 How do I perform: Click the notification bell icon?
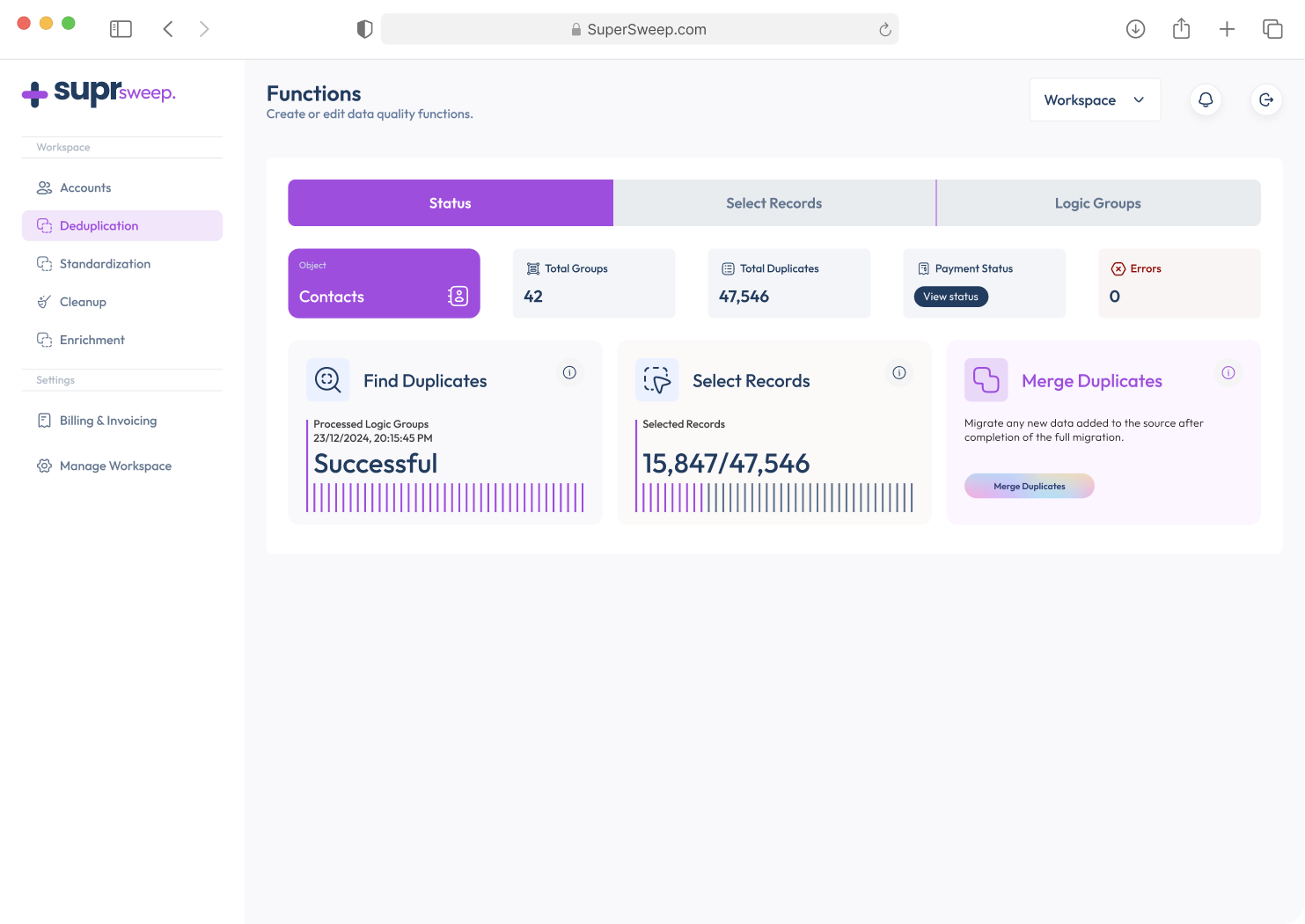(x=1206, y=100)
